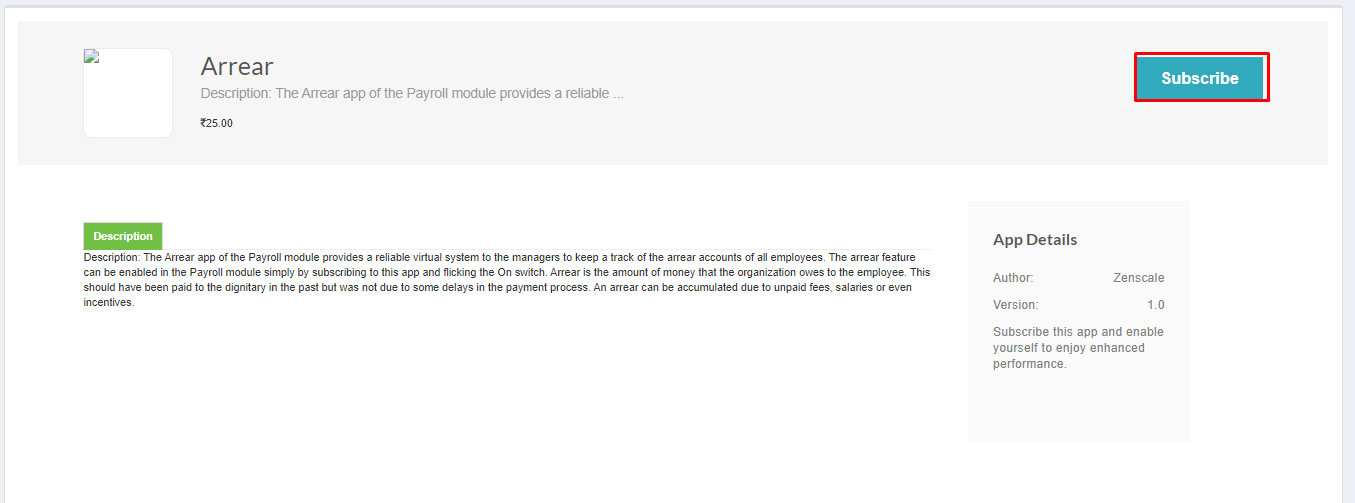
Task: Click empty space below note in App Details panel
Action: point(1079,405)
